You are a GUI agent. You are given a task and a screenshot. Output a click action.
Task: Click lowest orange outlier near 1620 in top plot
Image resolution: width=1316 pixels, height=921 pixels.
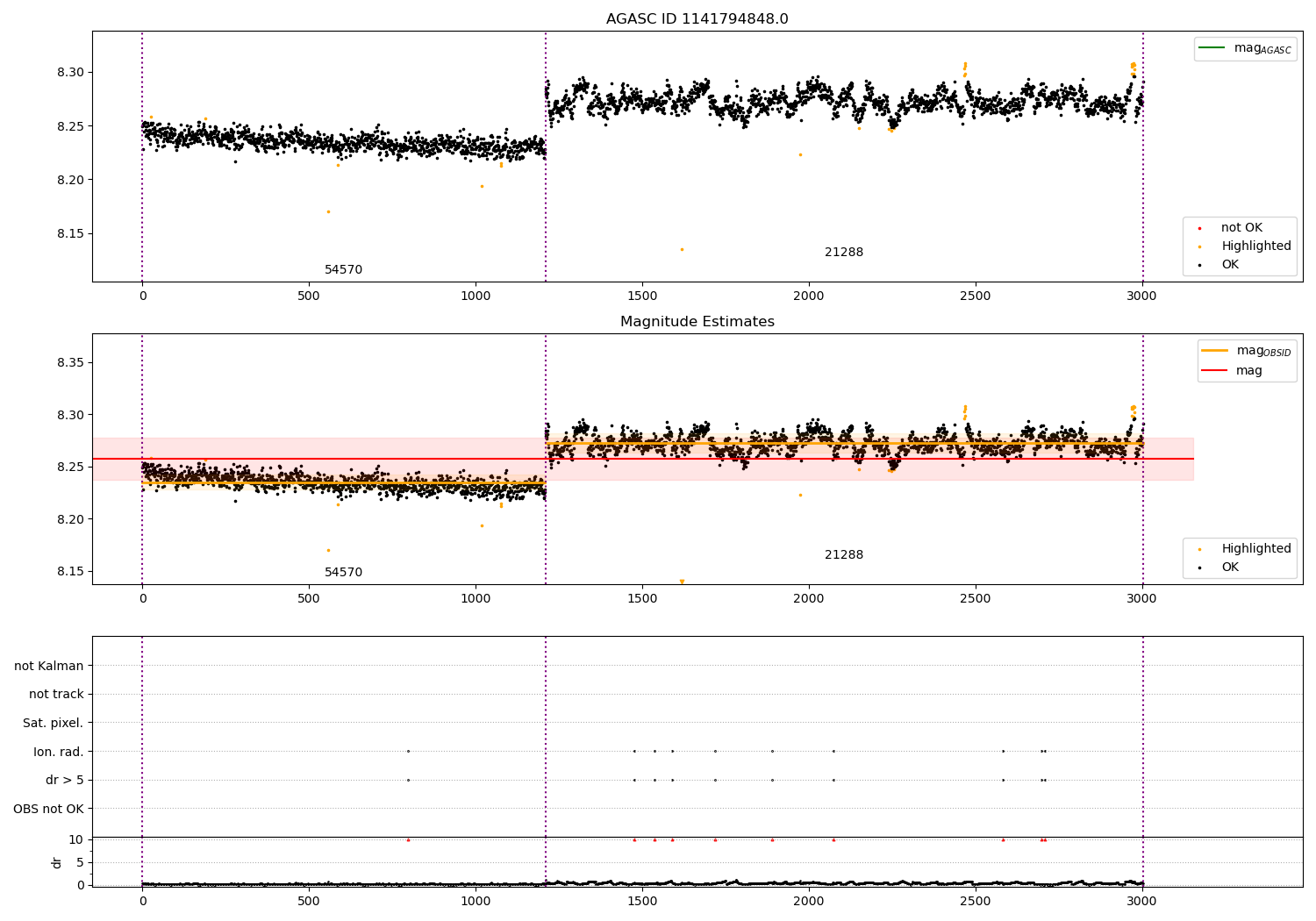tap(682, 249)
